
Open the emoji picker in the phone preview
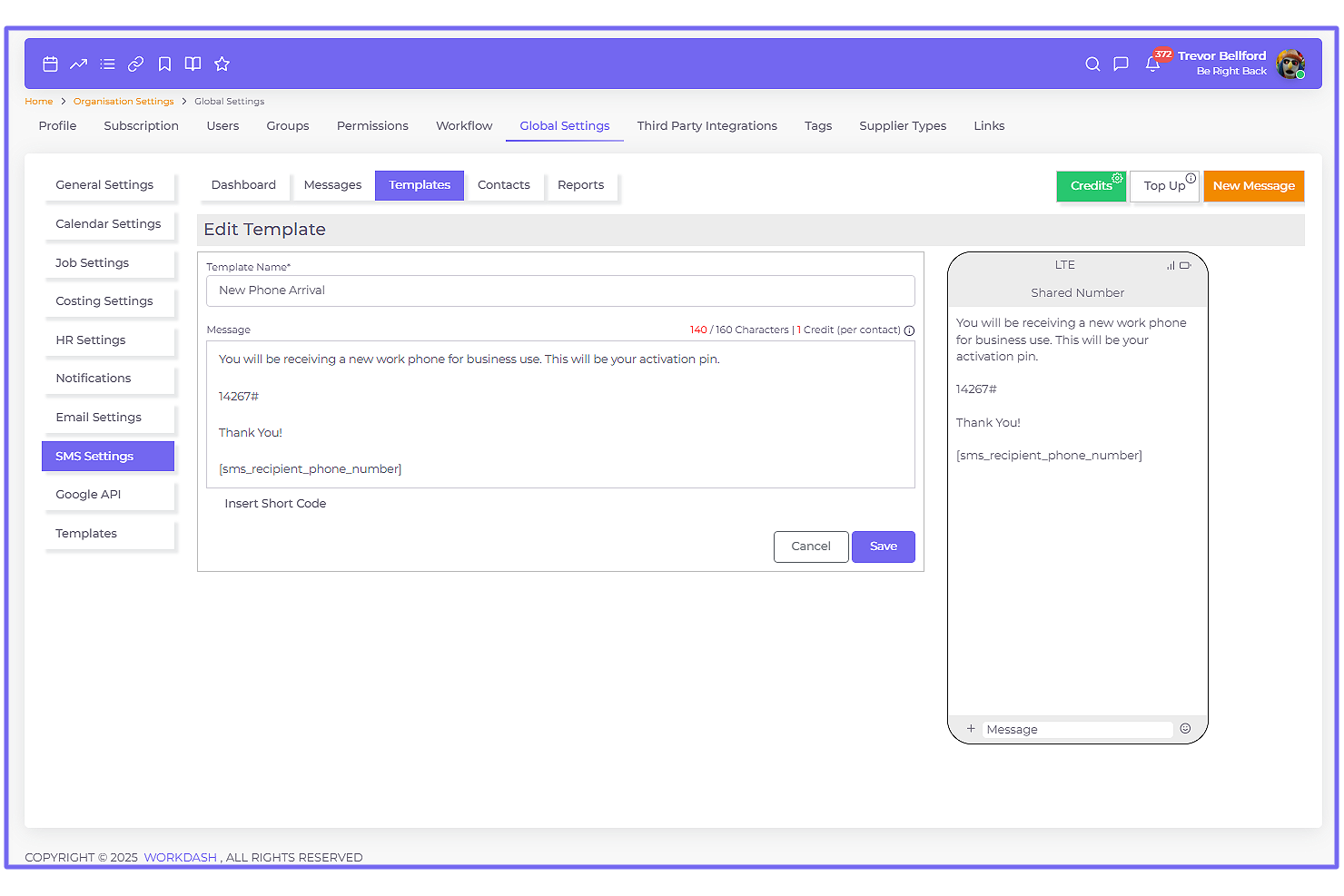click(1185, 728)
